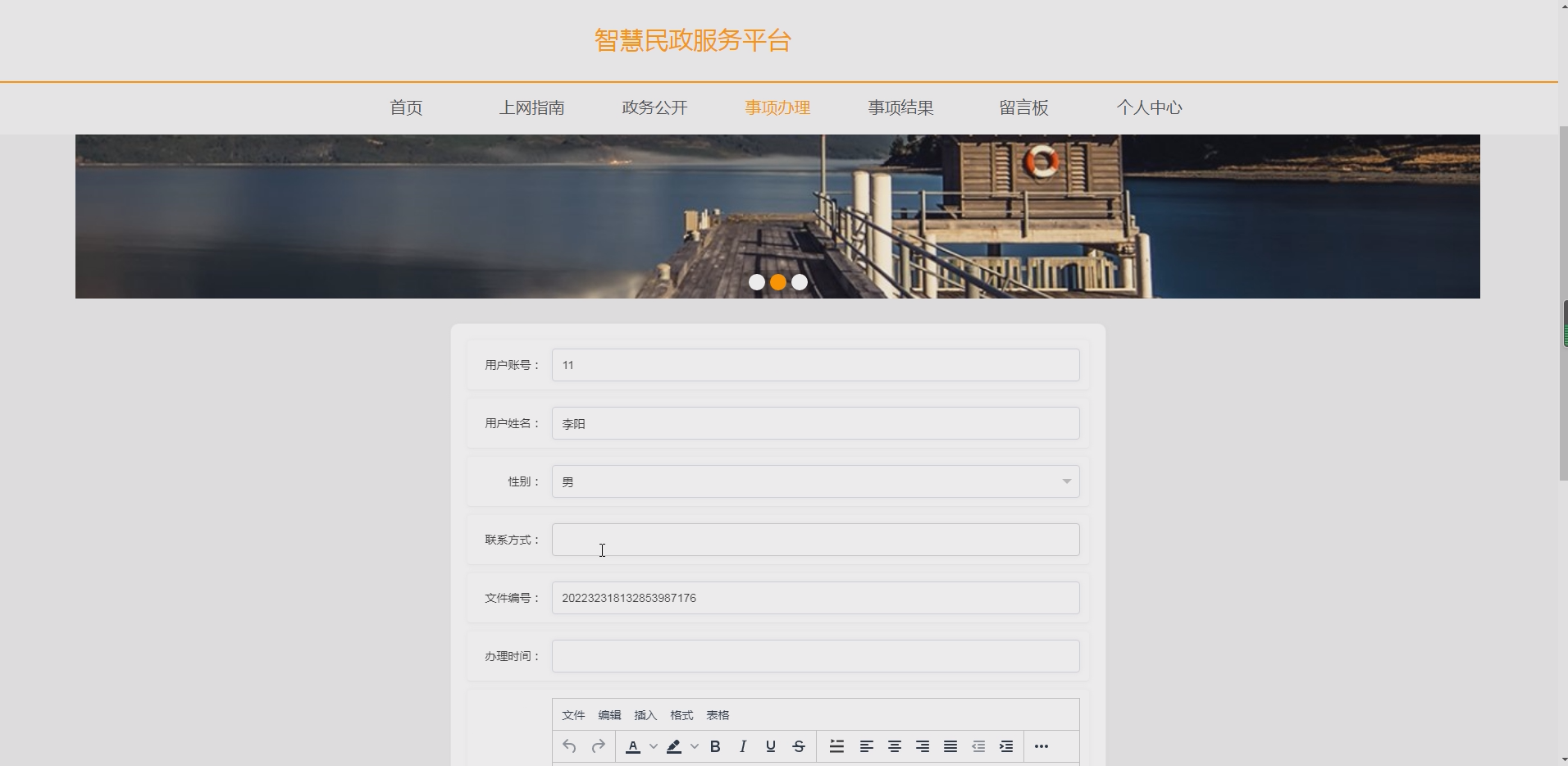
Task: Open the 表格 editor menu
Action: click(718, 715)
